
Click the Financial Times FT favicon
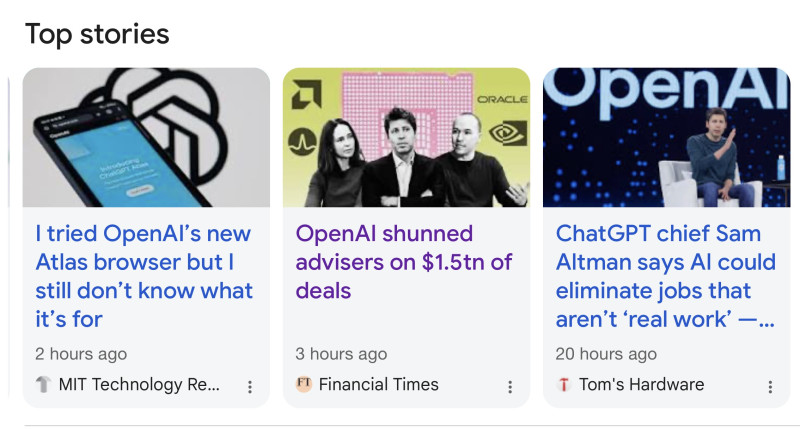pos(304,385)
